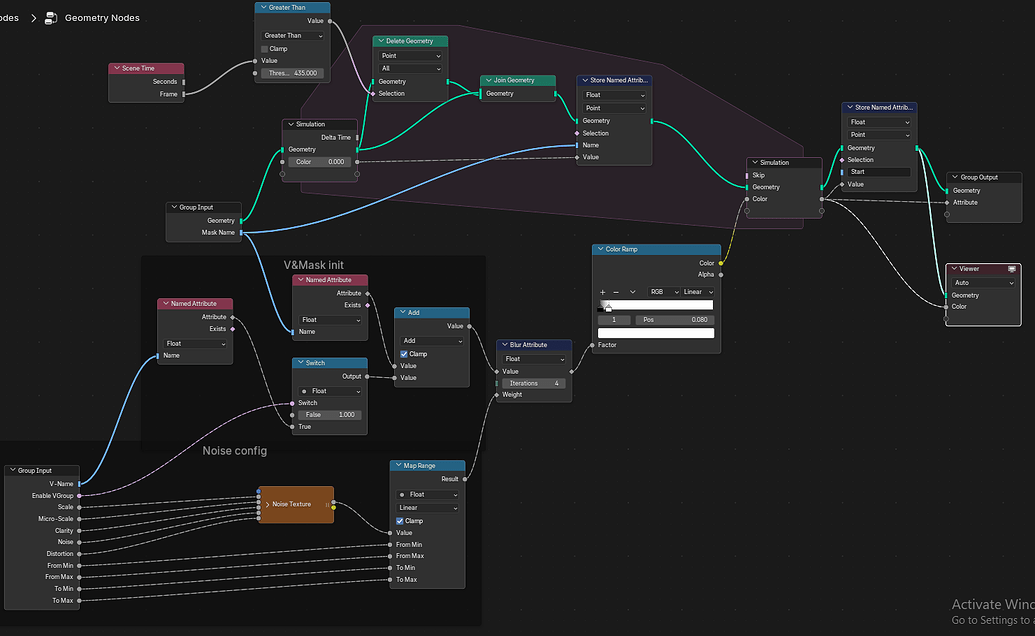Collapse the Group Output node

(954, 177)
